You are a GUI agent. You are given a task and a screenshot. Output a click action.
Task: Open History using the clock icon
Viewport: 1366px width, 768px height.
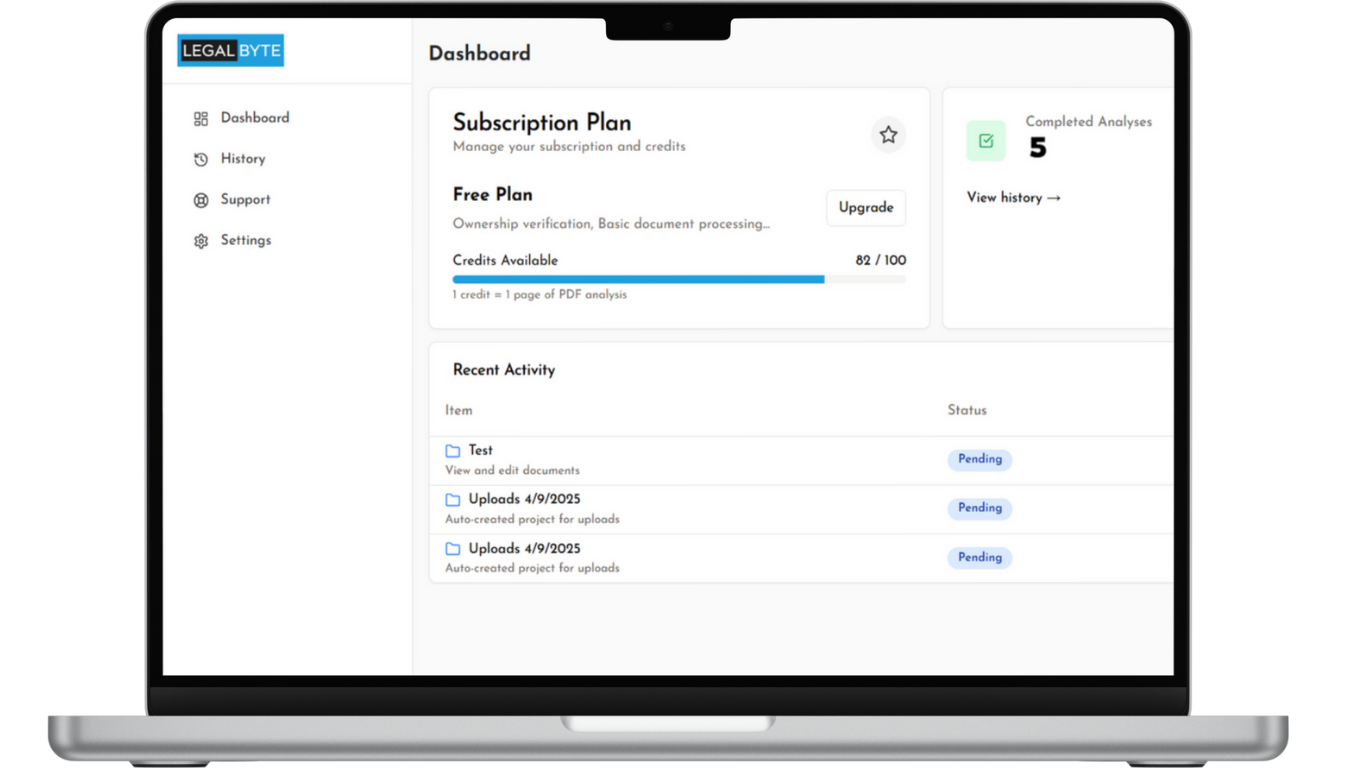pos(202,159)
